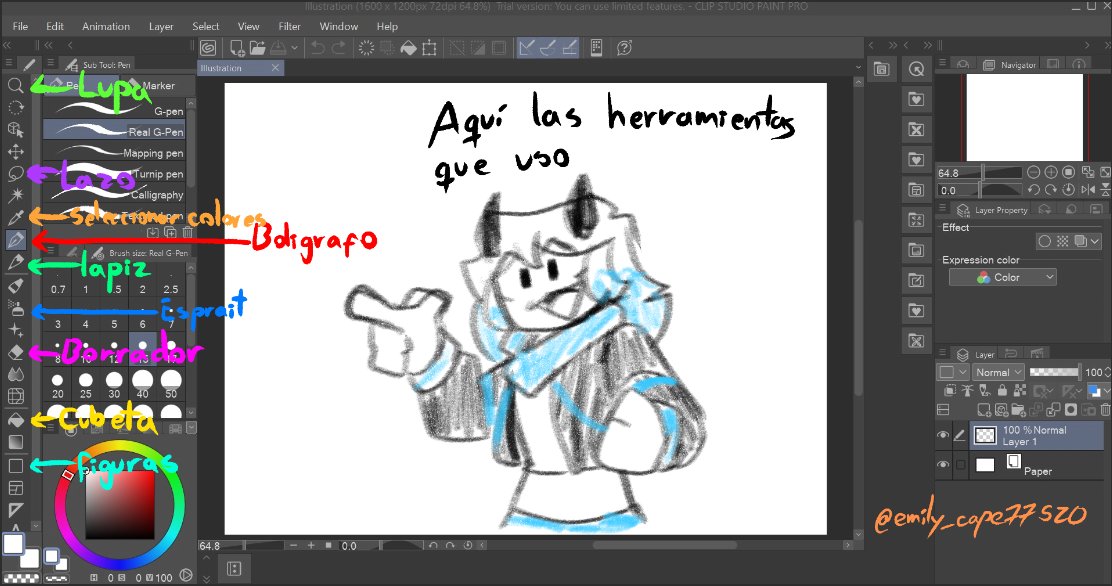Select the Airbrush tool
Screen dimensions: 1112x586
(16, 308)
